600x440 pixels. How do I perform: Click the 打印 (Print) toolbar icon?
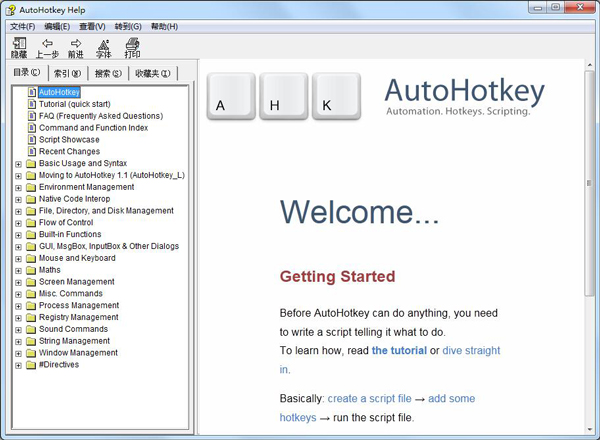pos(133,44)
